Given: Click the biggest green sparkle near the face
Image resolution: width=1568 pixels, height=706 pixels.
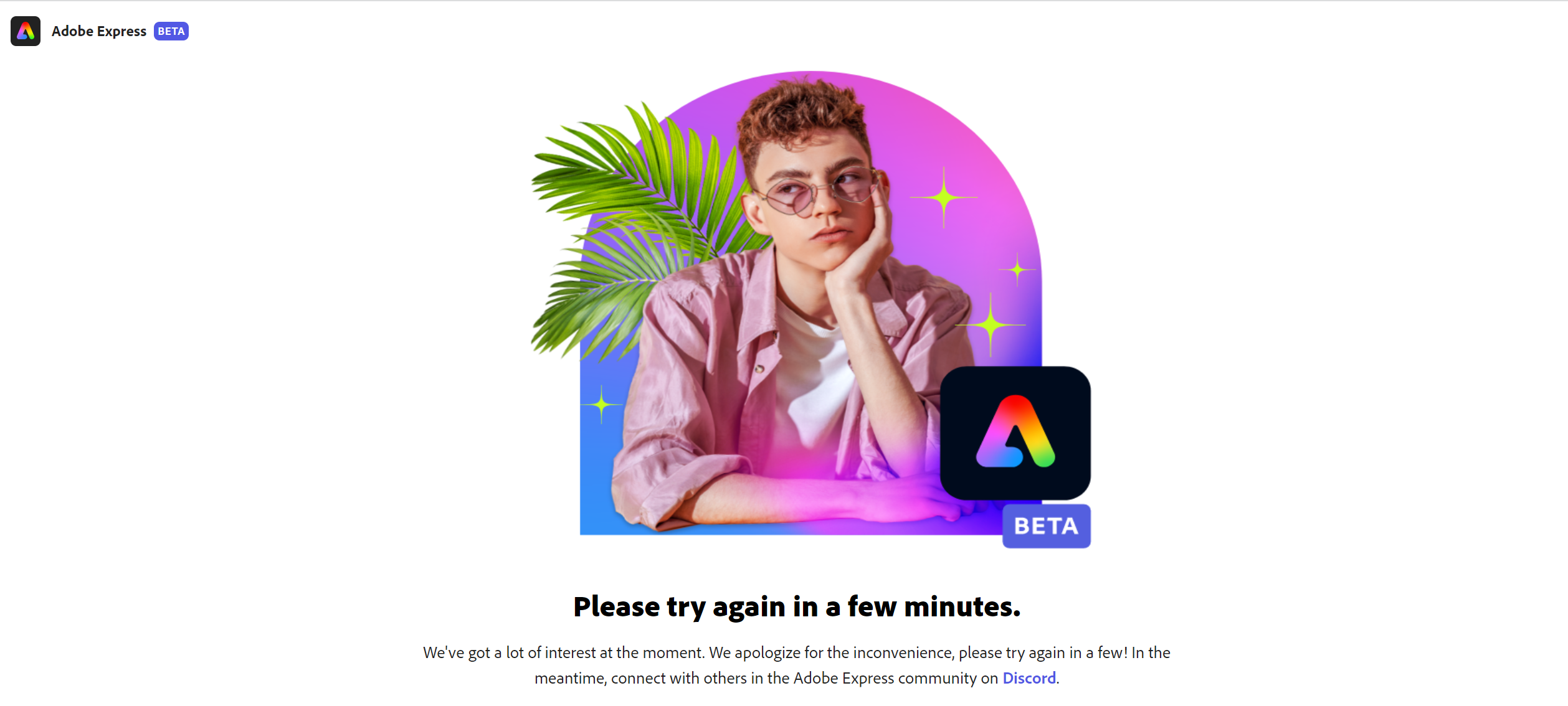Looking at the screenshot, I should pyautogui.click(x=944, y=197).
